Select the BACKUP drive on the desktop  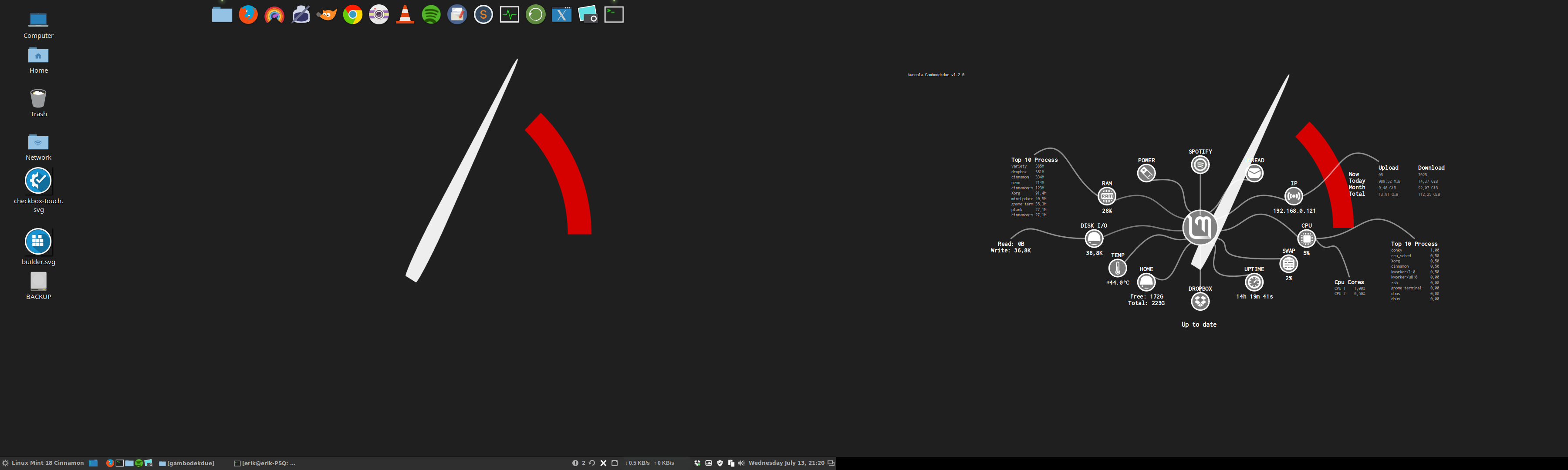click(38, 282)
